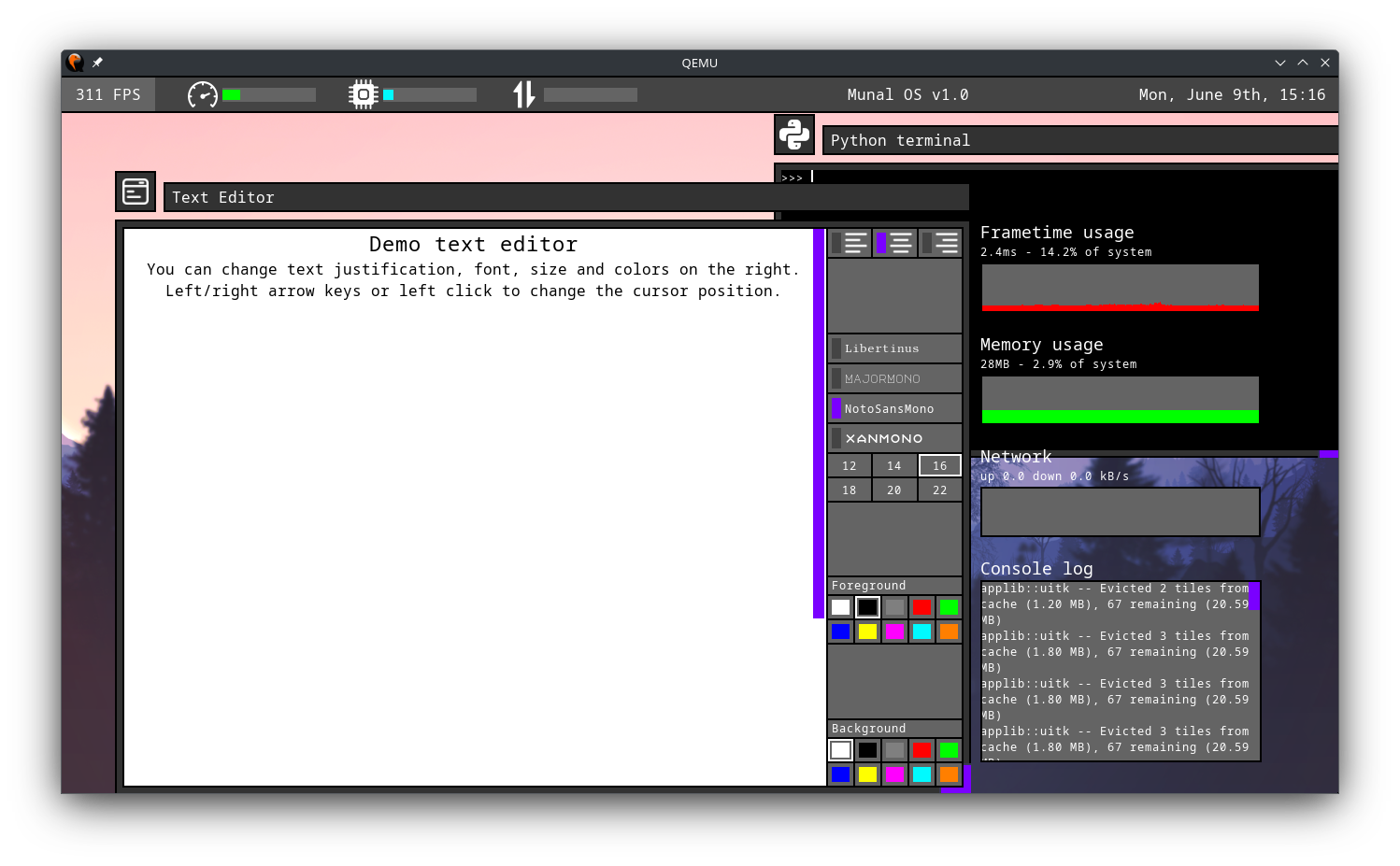The height and width of the screenshot is (866, 1400).
Task: Set font size to 20
Action: point(894,490)
